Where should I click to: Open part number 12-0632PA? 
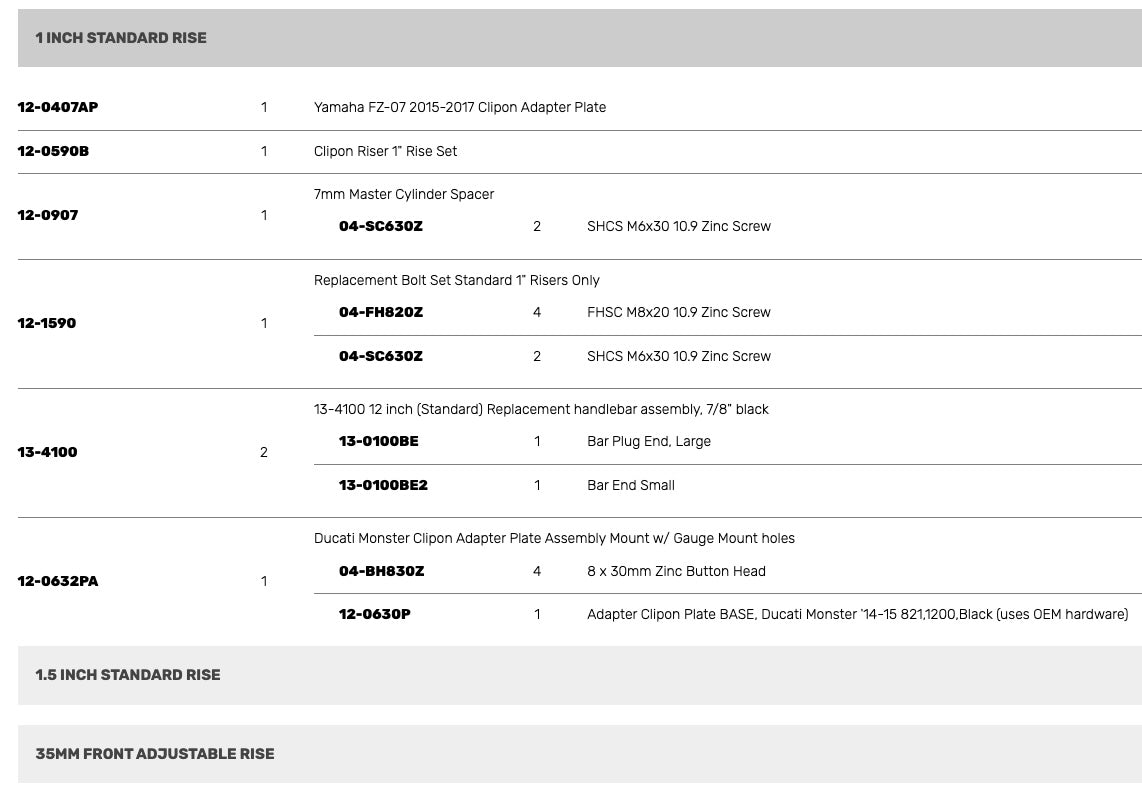[x=58, y=581]
